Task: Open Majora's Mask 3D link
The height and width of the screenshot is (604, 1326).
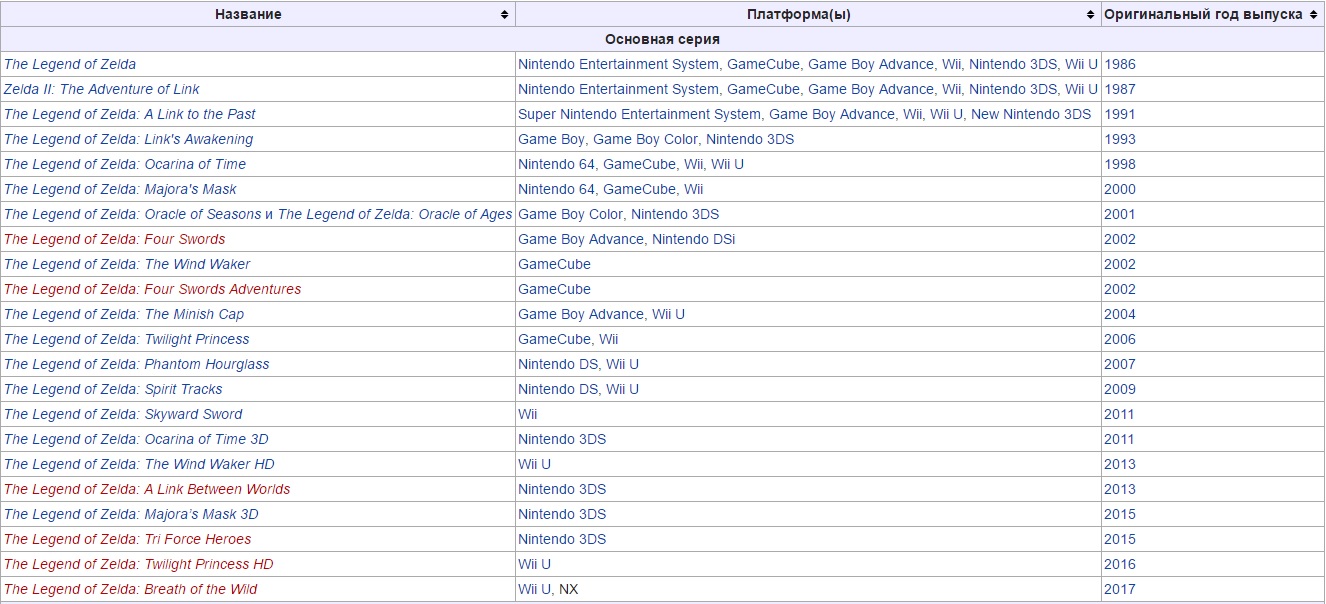Action: [131, 514]
